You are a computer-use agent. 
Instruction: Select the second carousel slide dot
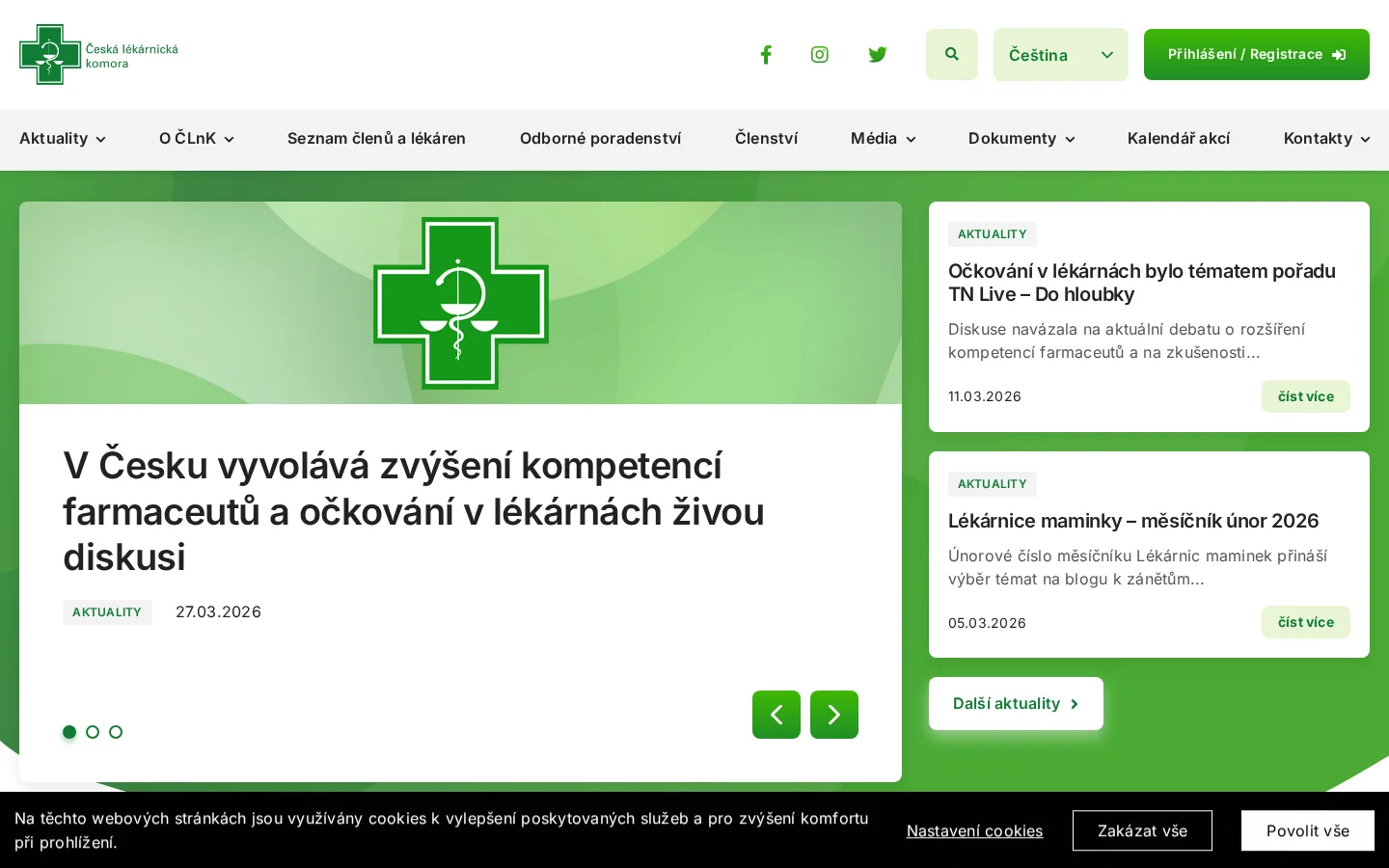[x=93, y=732]
